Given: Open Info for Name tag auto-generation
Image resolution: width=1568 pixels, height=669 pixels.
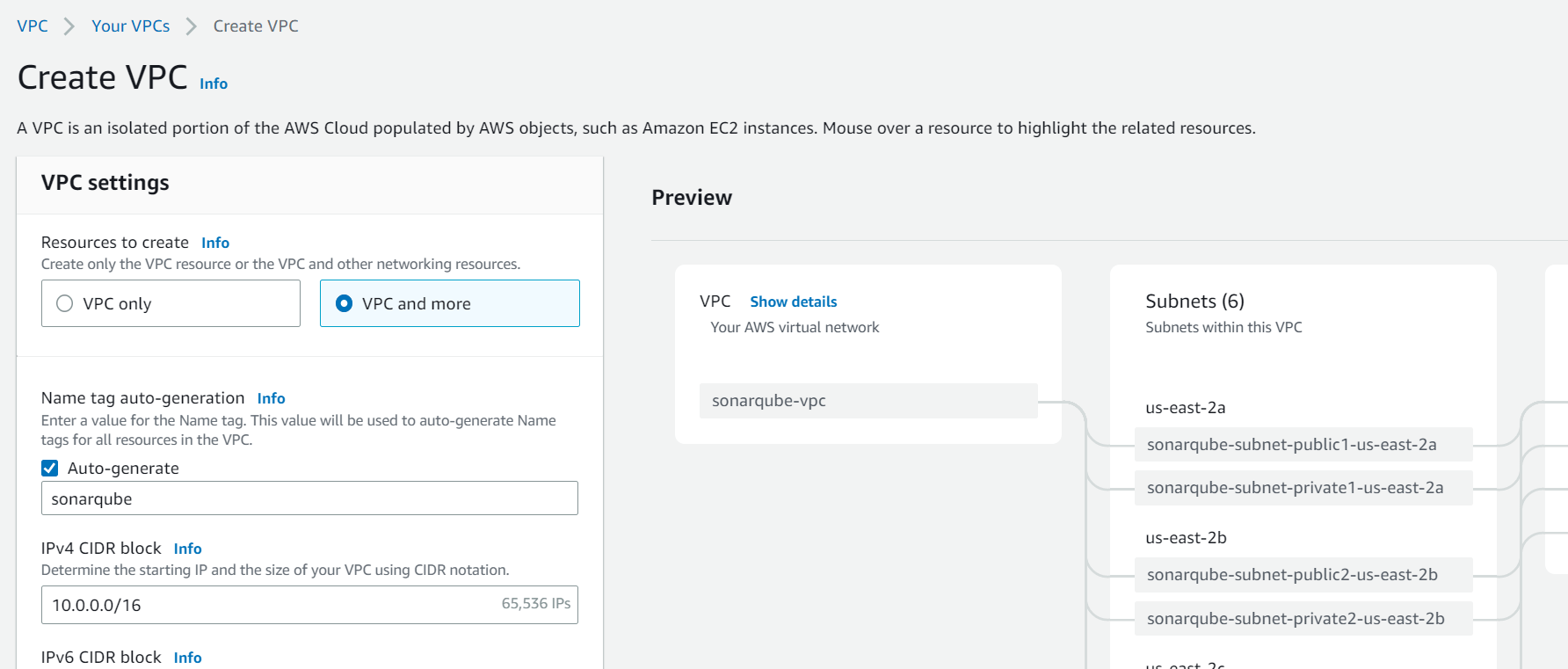Looking at the screenshot, I should [x=271, y=398].
